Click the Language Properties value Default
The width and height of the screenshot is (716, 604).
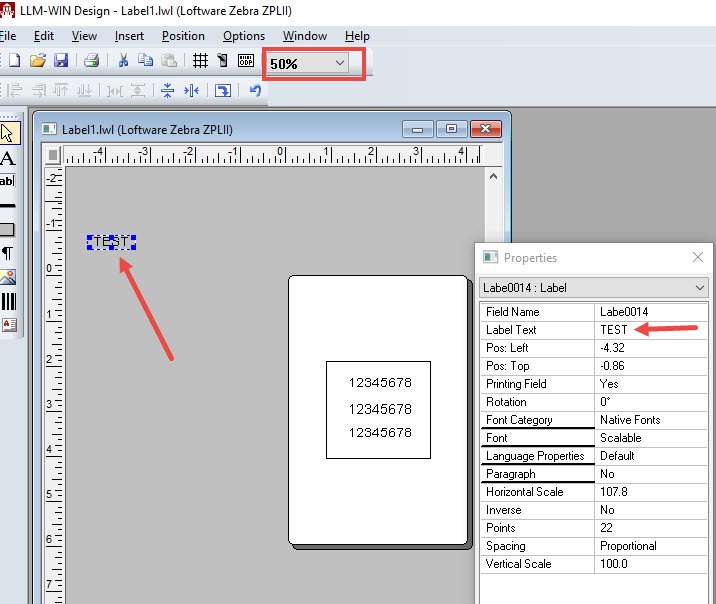pyautogui.click(x=650, y=456)
